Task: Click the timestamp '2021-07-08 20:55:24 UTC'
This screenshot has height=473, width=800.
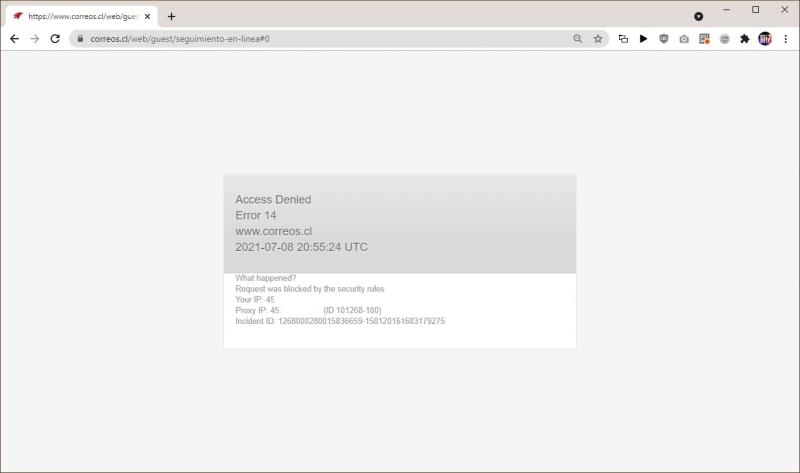Action: [x=301, y=247]
